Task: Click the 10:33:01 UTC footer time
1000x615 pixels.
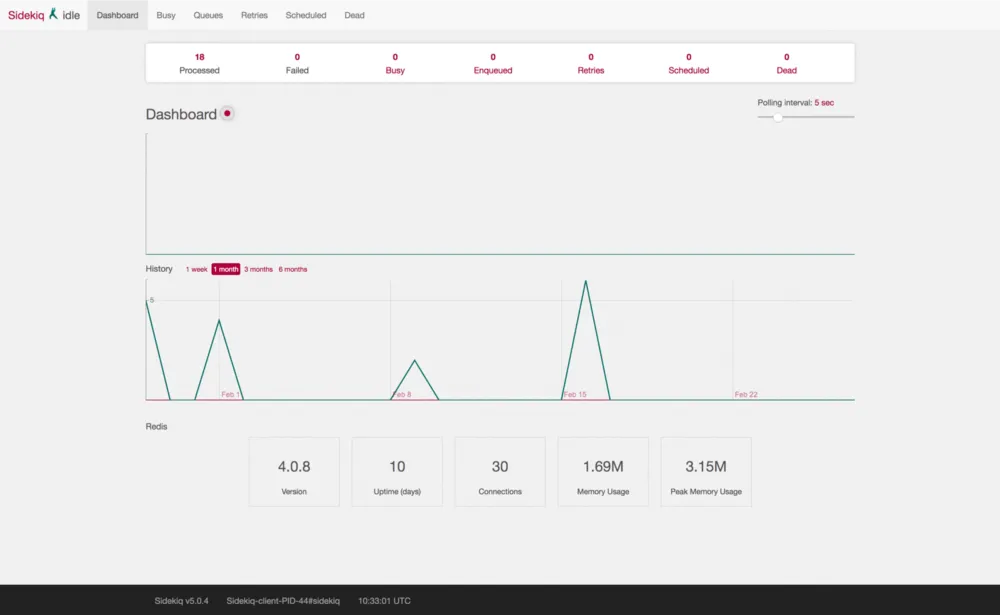Action: (x=384, y=601)
